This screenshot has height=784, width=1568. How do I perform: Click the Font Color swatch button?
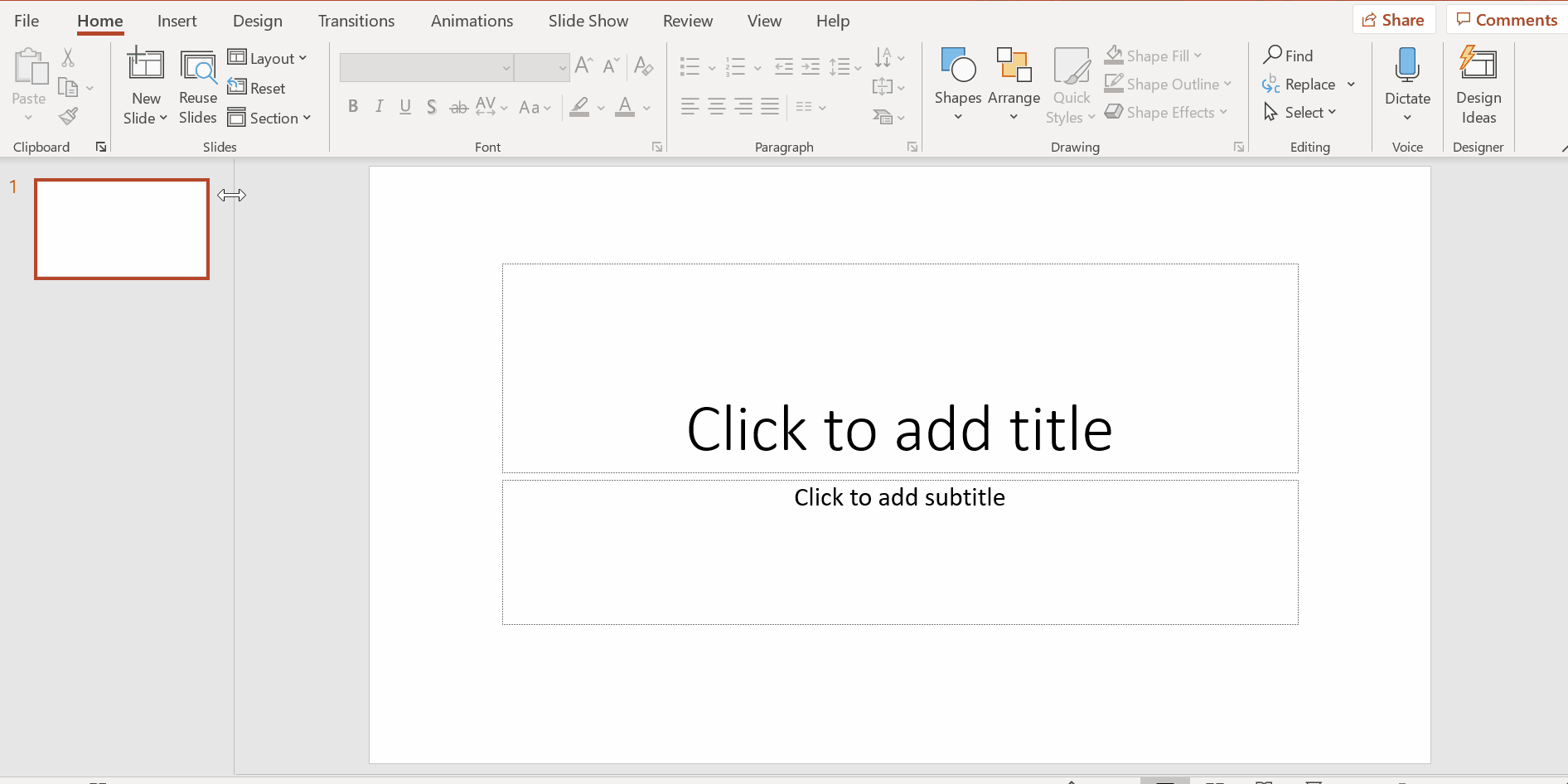pyautogui.click(x=626, y=107)
